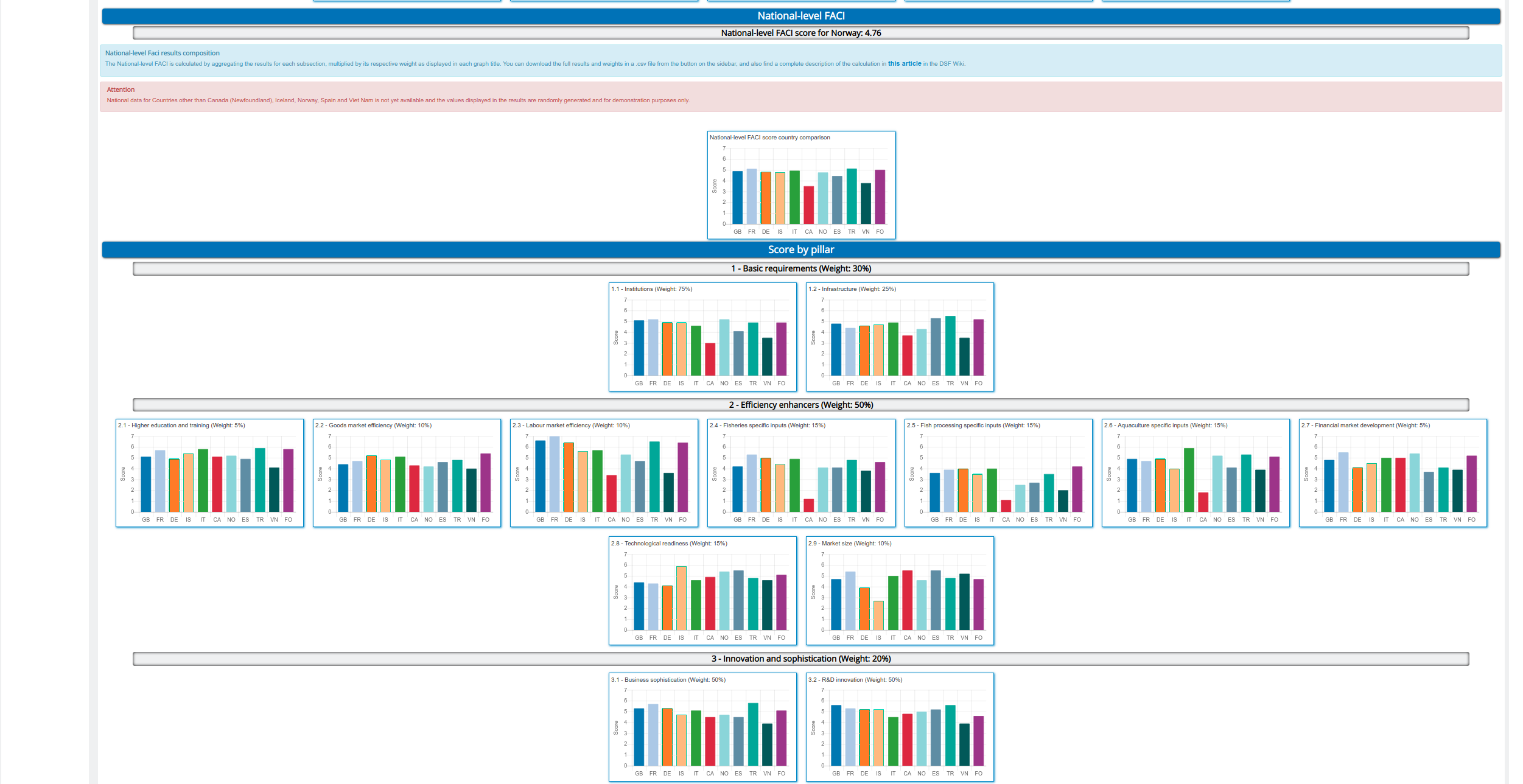The height and width of the screenshot is (784, 1523).
Task: Open the 2.2 - Goods market efficiency chart
Action: tap(407, 473)
